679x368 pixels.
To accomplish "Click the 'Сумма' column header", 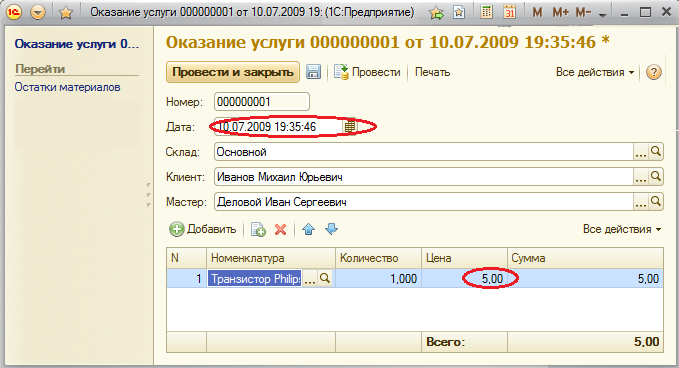I will coord(585,258).
